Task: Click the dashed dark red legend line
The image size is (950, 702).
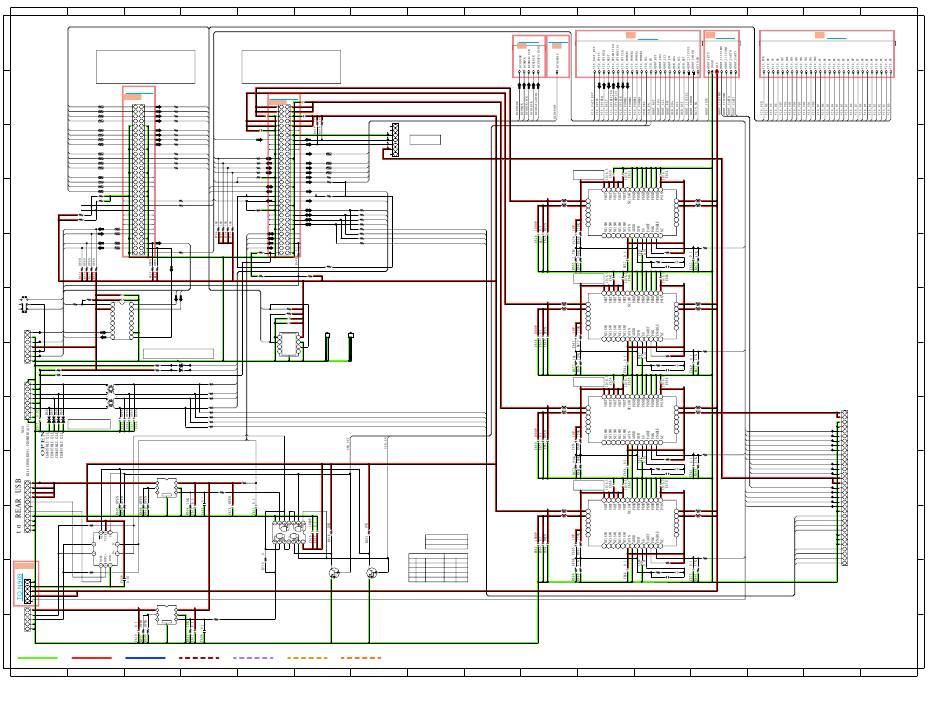Action: click(x=199, y=659)
